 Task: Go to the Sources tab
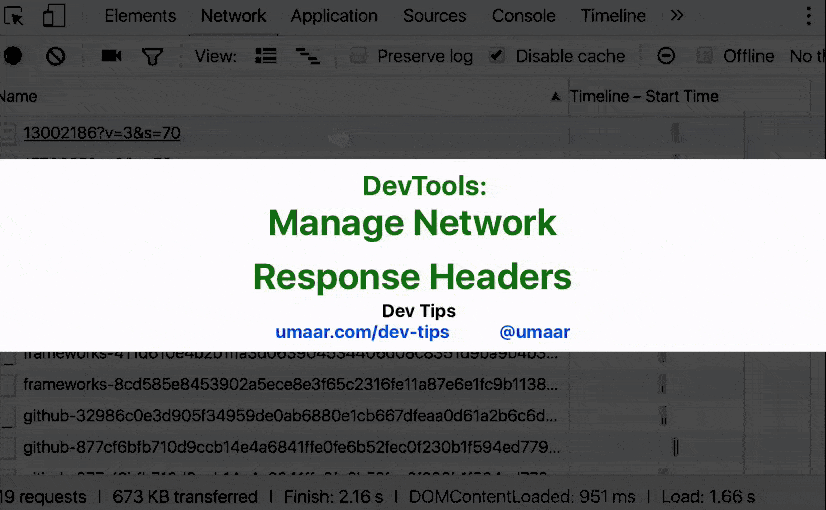pyautogui.click(x=435, y=16)
